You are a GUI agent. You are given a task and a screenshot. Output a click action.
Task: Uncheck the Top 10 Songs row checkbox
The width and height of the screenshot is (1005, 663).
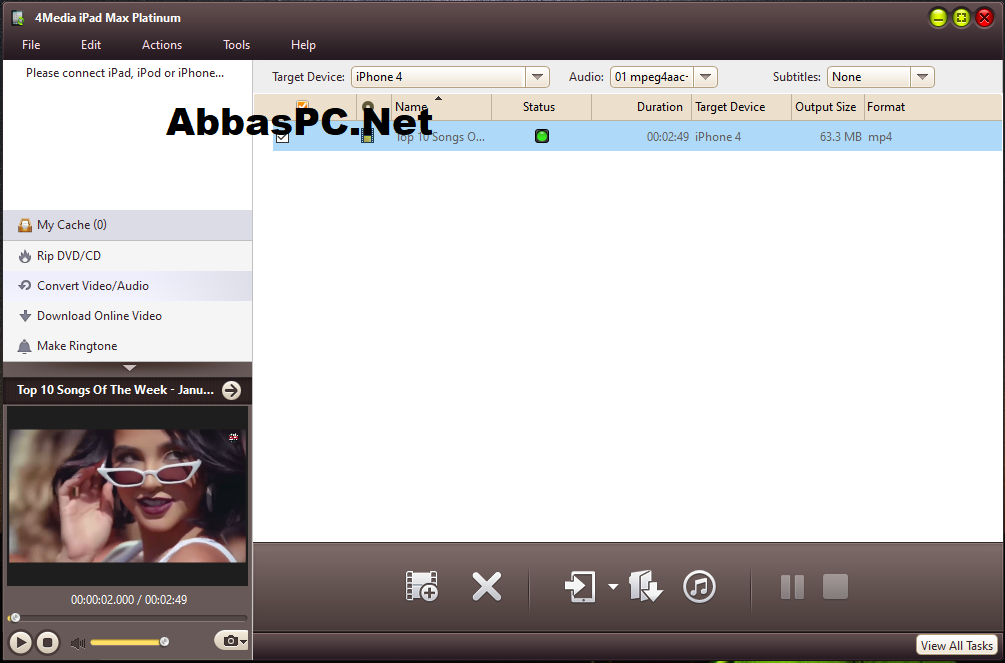coord(282,137)
